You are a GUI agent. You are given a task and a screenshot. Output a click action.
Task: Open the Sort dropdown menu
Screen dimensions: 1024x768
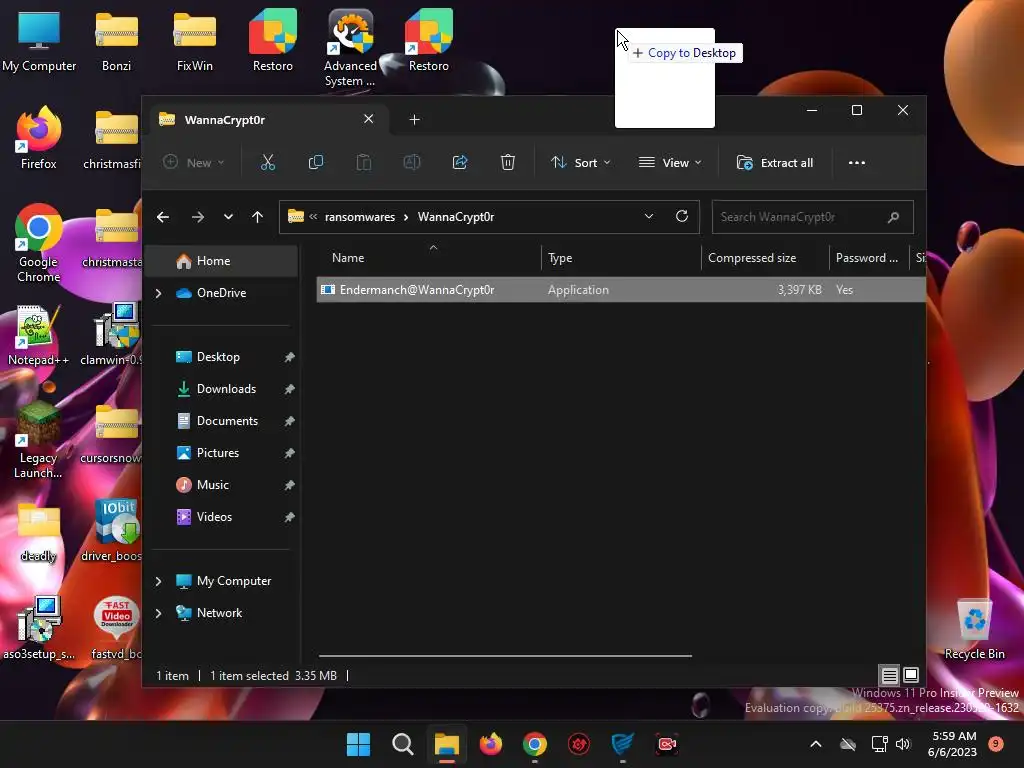[580, 163]
